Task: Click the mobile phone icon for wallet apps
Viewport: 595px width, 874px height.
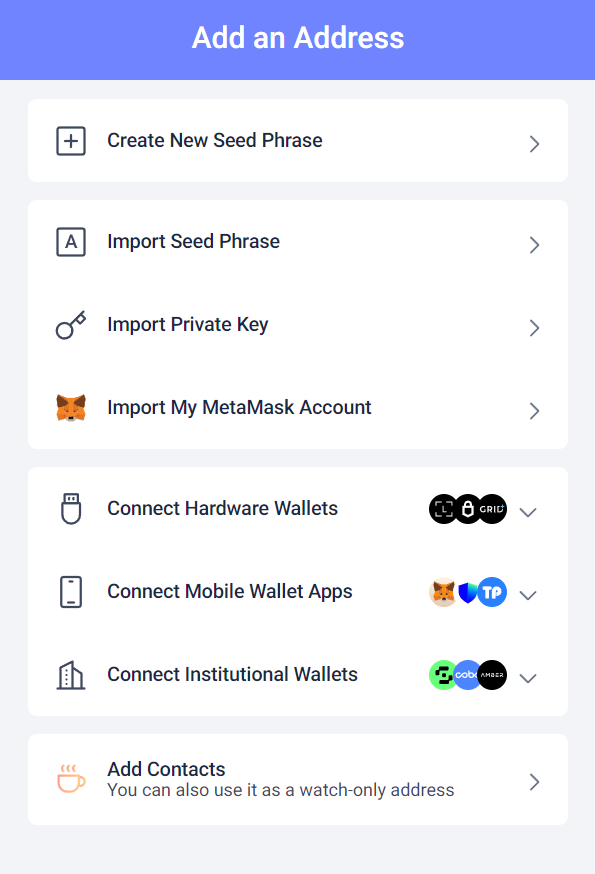Action: tap(70, 591)
